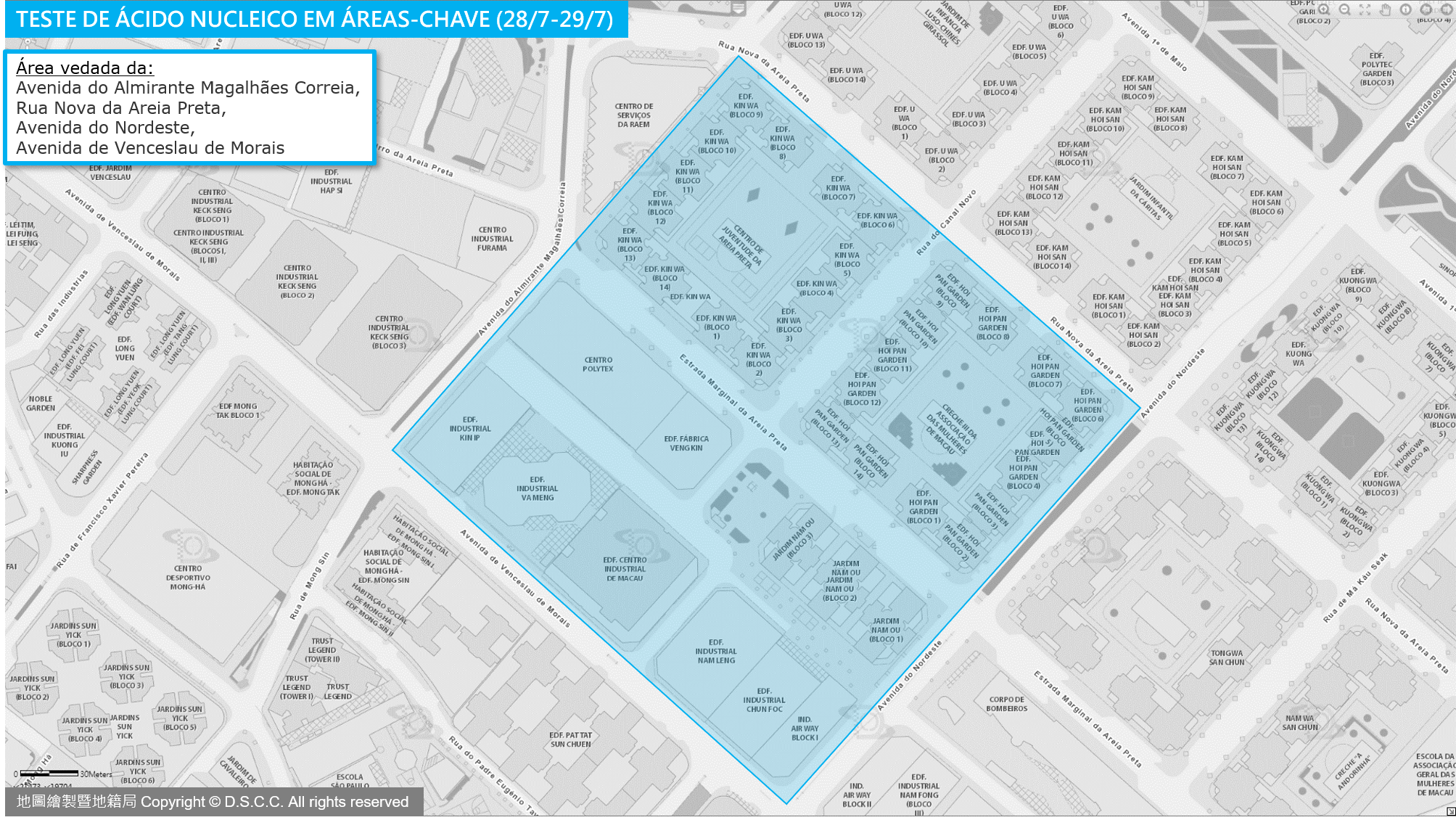Click the Corpo de Bombeiros label

[x=1006, y=704]
